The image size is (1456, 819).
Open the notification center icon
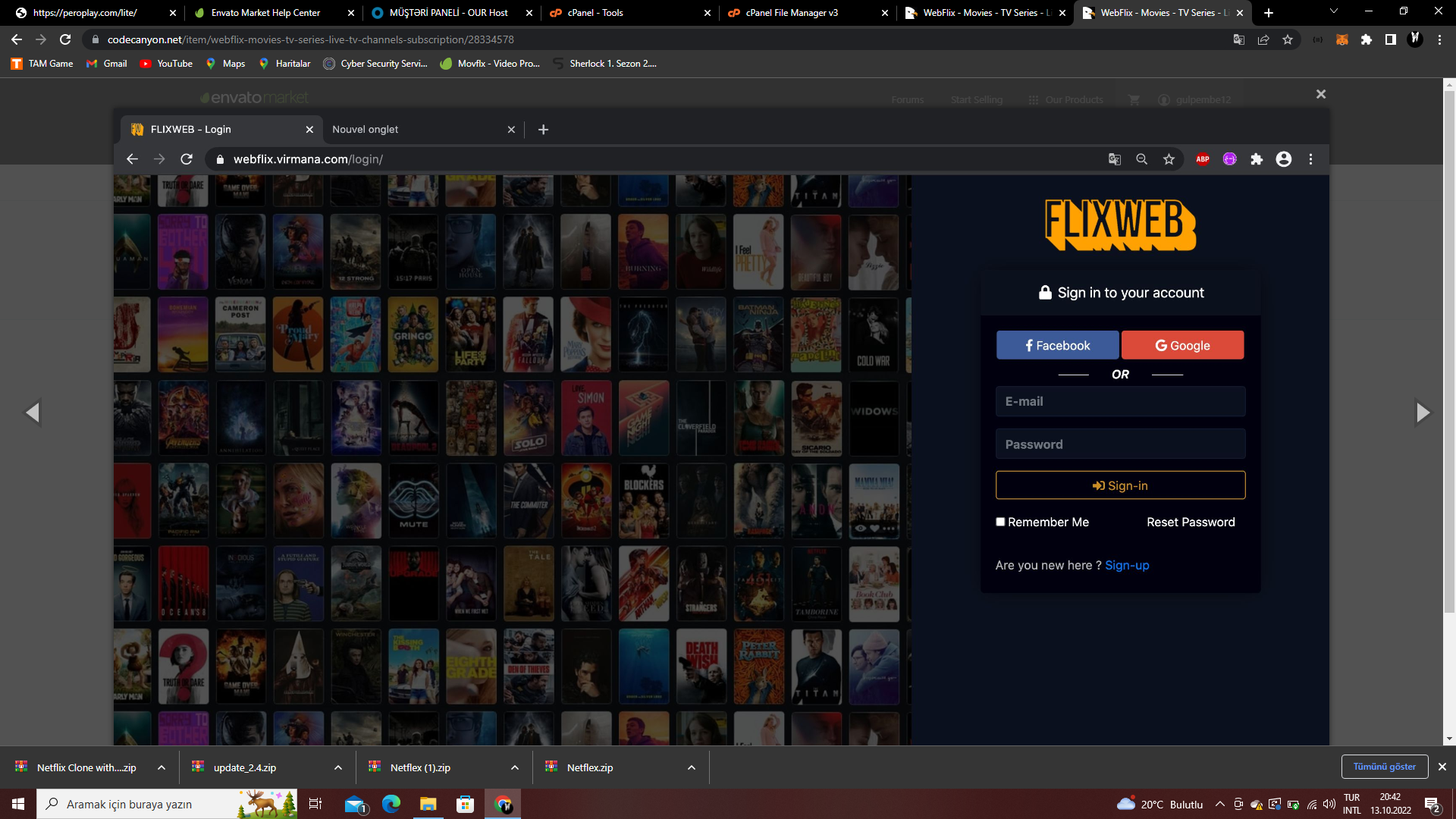point(1432,804)
